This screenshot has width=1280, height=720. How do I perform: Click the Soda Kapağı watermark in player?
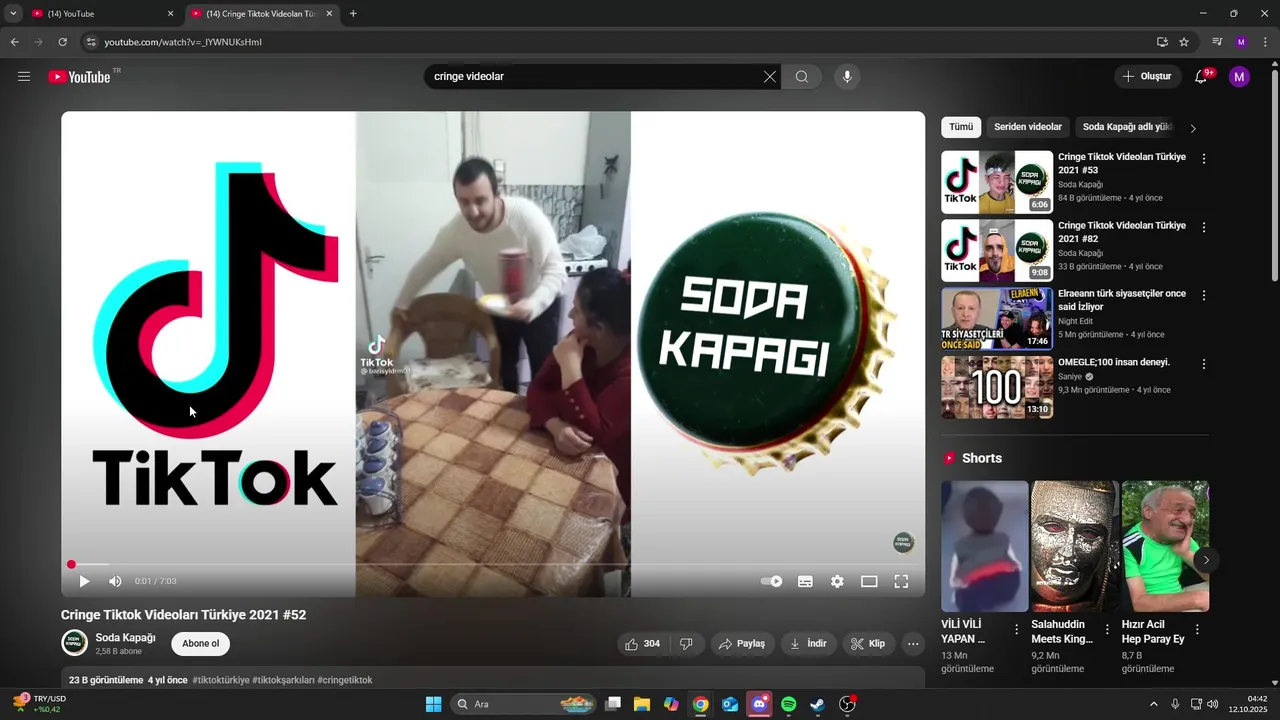pos(903,543)
